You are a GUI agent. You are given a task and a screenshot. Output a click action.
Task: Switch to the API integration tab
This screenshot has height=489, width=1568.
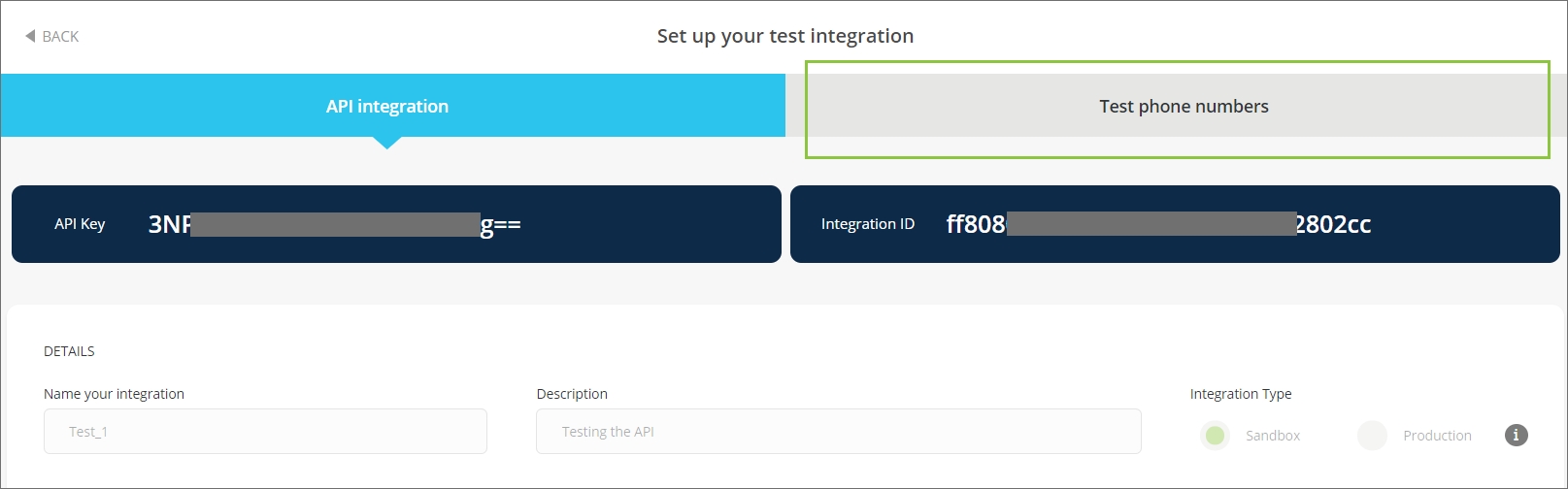click(x=387, y=106)
